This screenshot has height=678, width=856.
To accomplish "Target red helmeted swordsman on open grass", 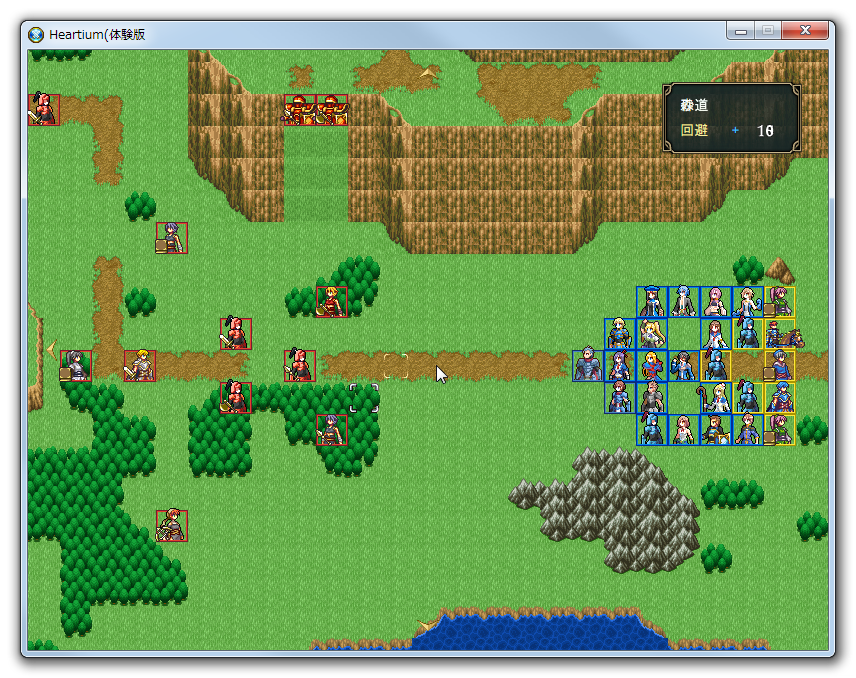I will click(236, 334).
